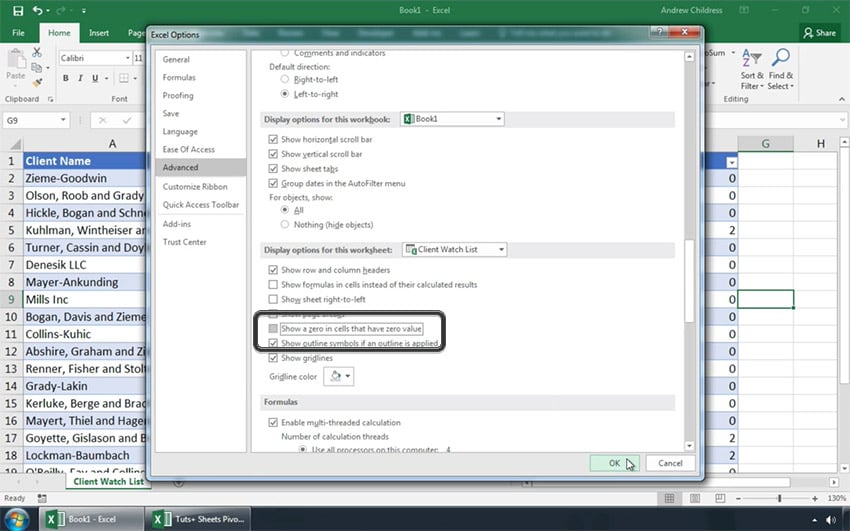850x531 pixels.
Task: Open the Windows Start menu
Action: point(18,519)
